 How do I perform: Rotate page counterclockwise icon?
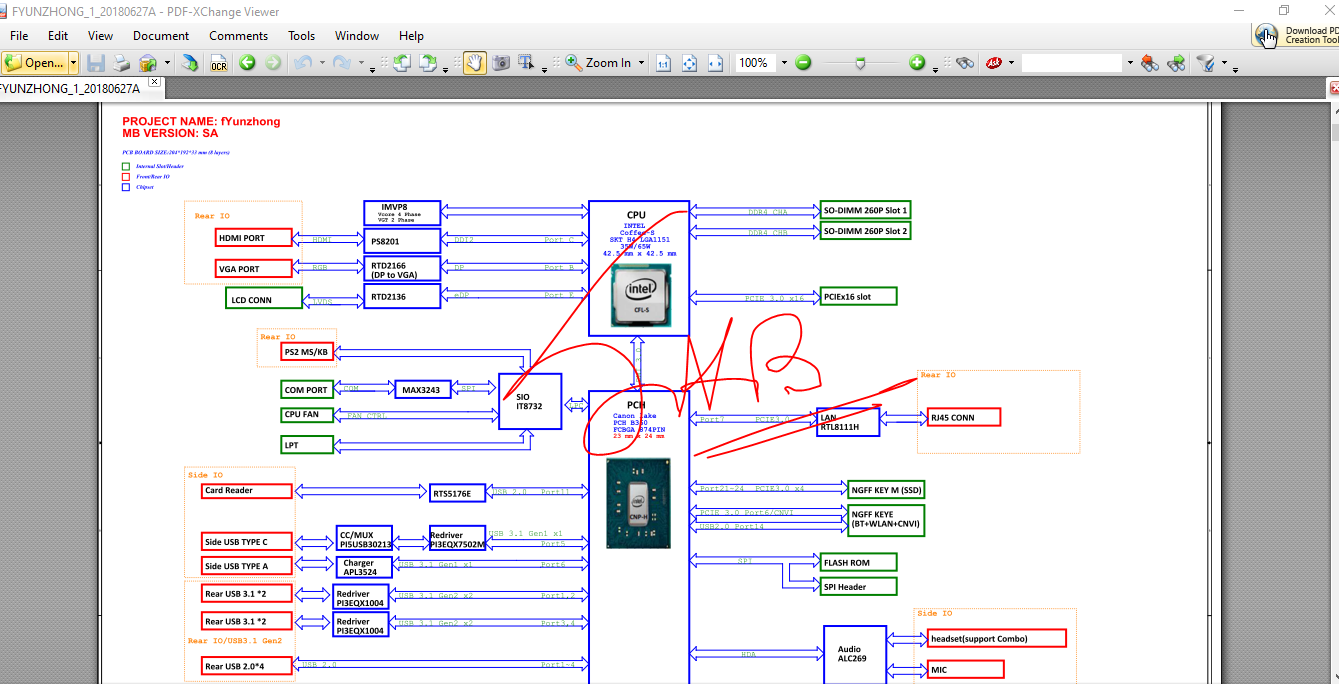(401, 63)
